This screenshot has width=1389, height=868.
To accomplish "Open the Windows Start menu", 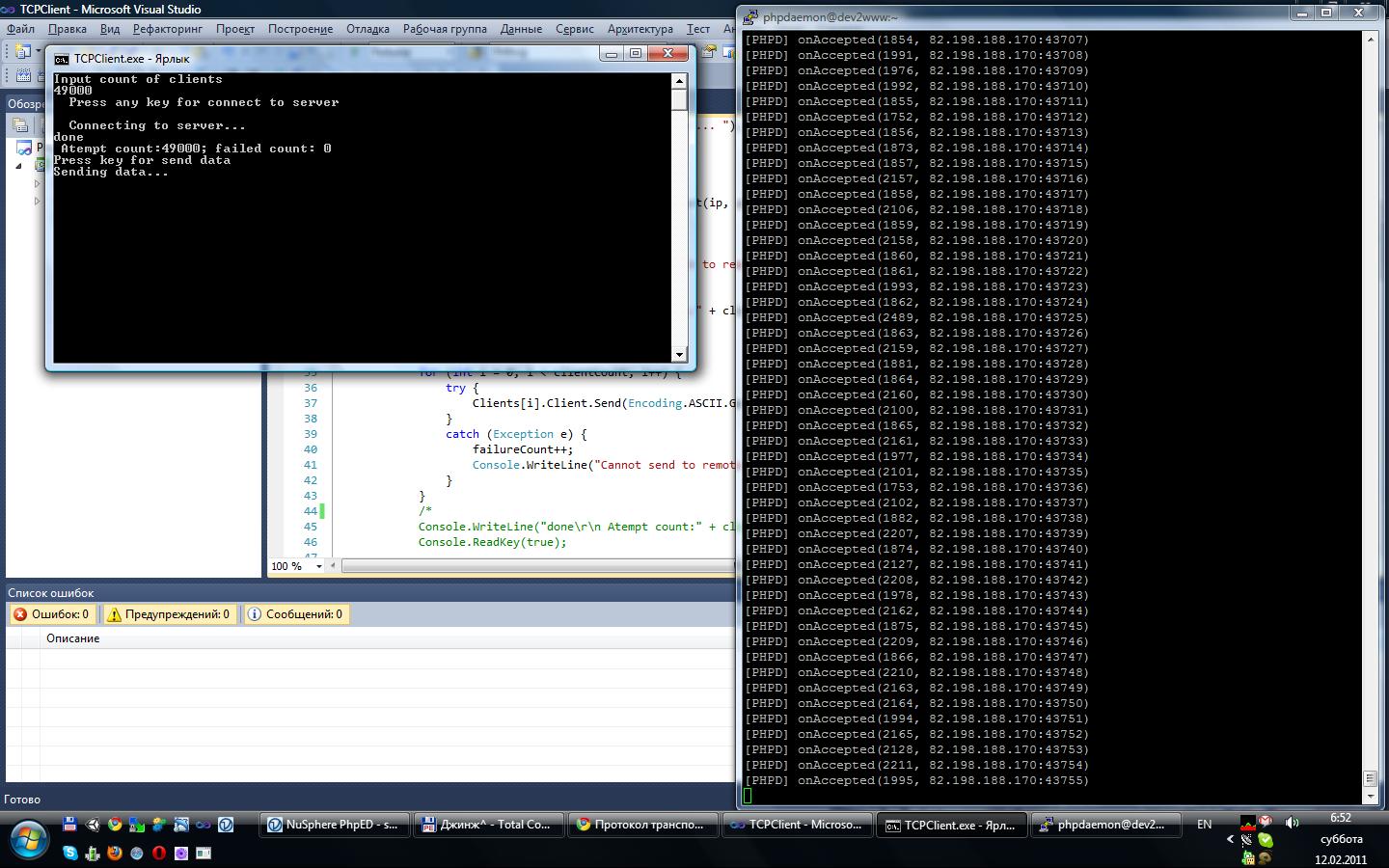I will [28, 839].
